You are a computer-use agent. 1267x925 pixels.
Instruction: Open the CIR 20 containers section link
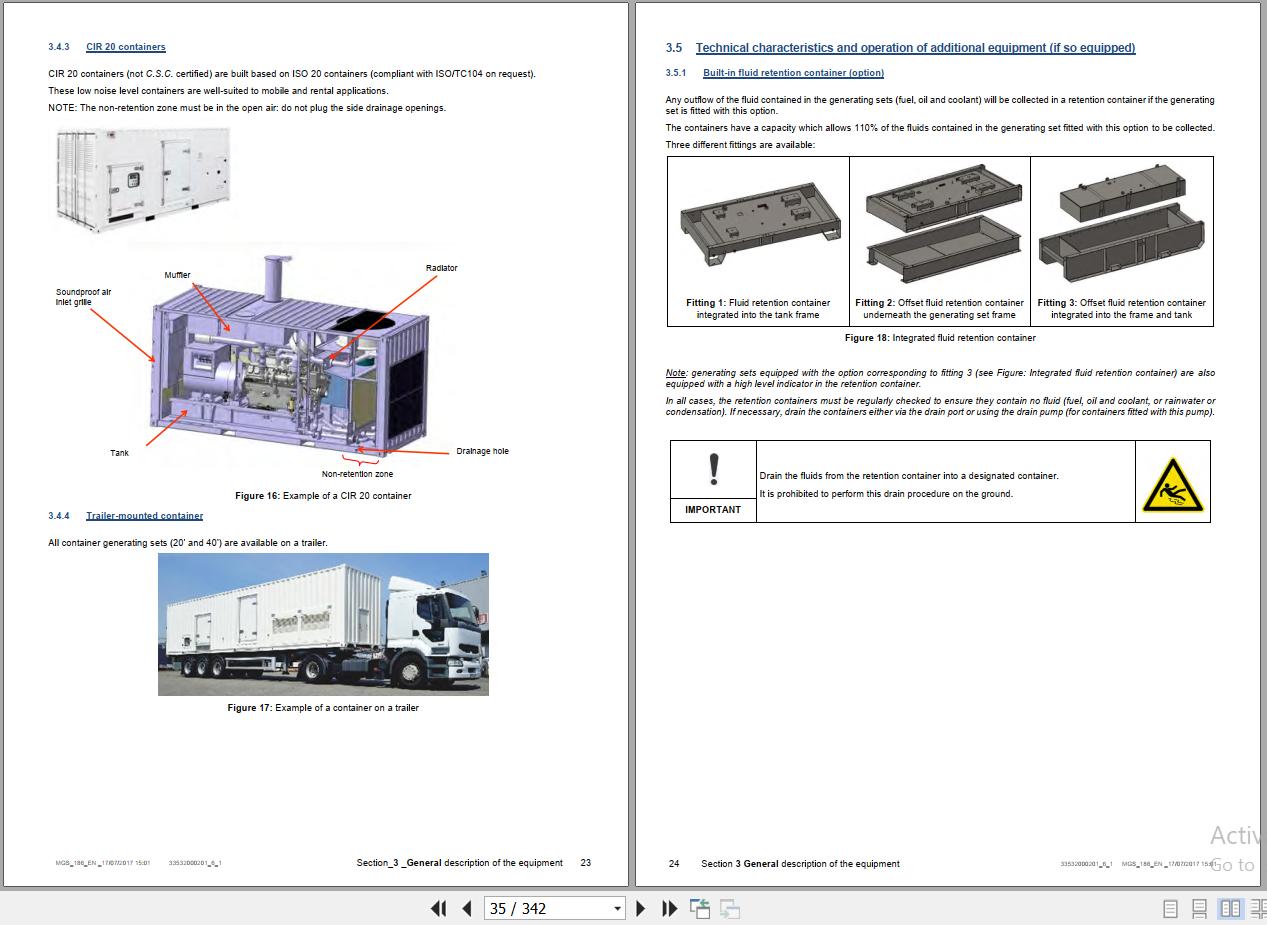pos(125,46)
